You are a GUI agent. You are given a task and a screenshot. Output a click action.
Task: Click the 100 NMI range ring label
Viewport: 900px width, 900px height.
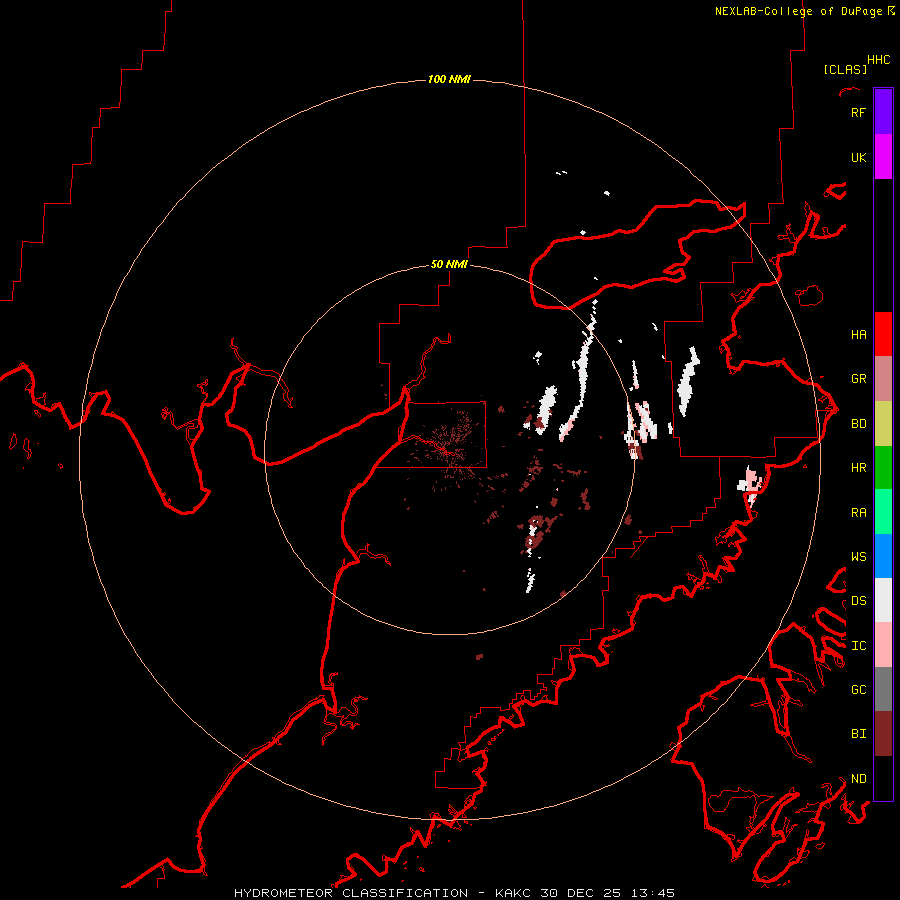(x=449, y=79)
